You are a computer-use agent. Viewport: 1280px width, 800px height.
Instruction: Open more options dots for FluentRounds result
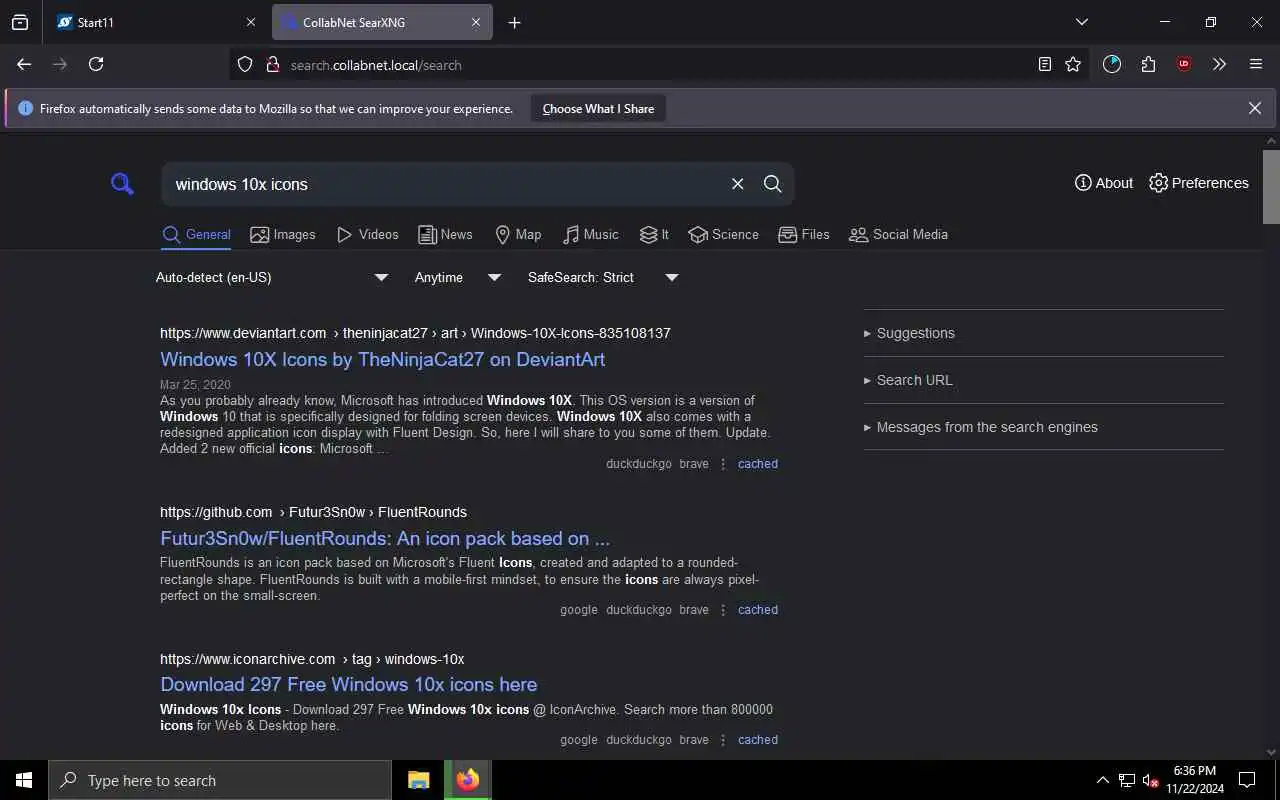(723, 610)
